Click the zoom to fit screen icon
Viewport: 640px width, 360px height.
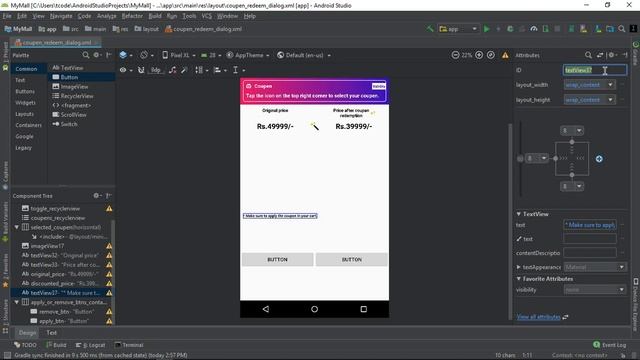pyautogui.click(x=491, y=55)
